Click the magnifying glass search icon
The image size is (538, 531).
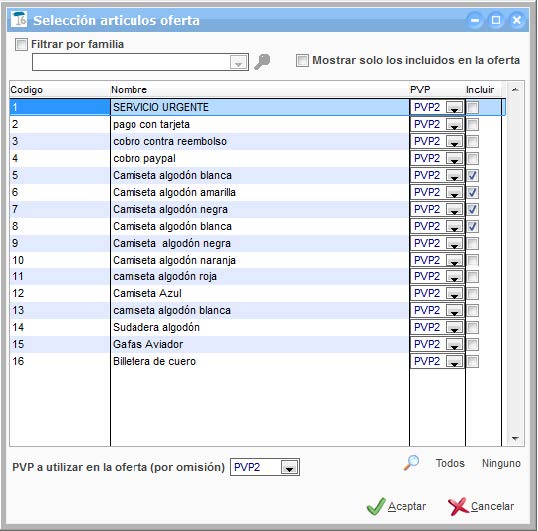411,462
